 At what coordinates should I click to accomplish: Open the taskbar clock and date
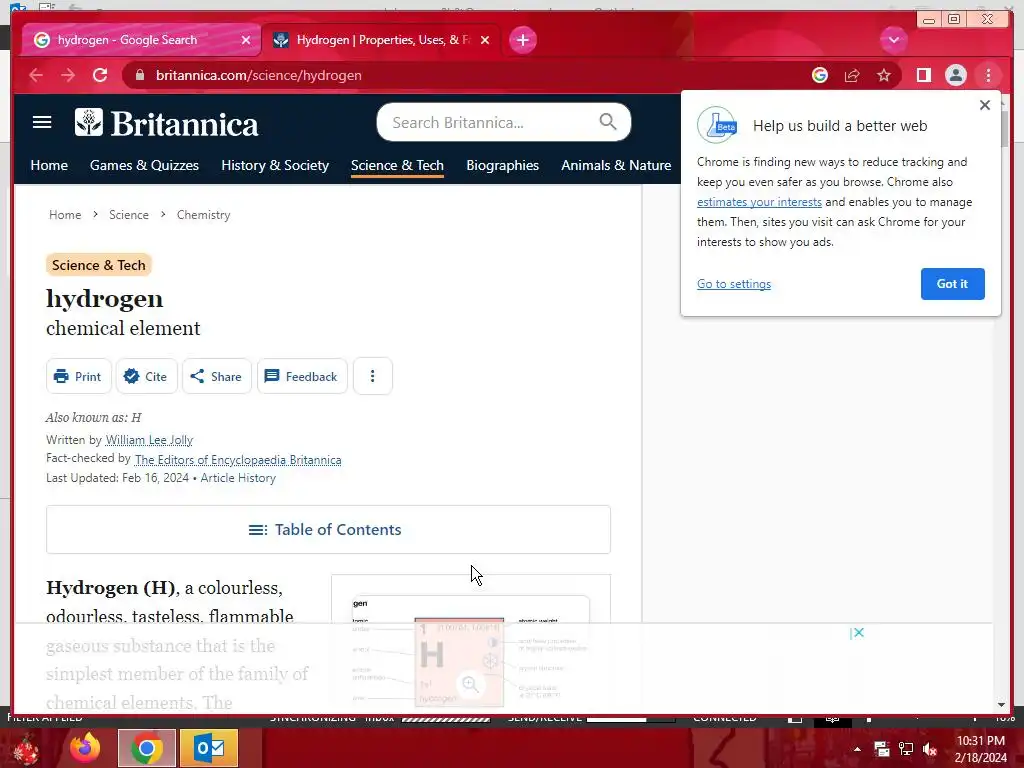(x=981, y=749)
